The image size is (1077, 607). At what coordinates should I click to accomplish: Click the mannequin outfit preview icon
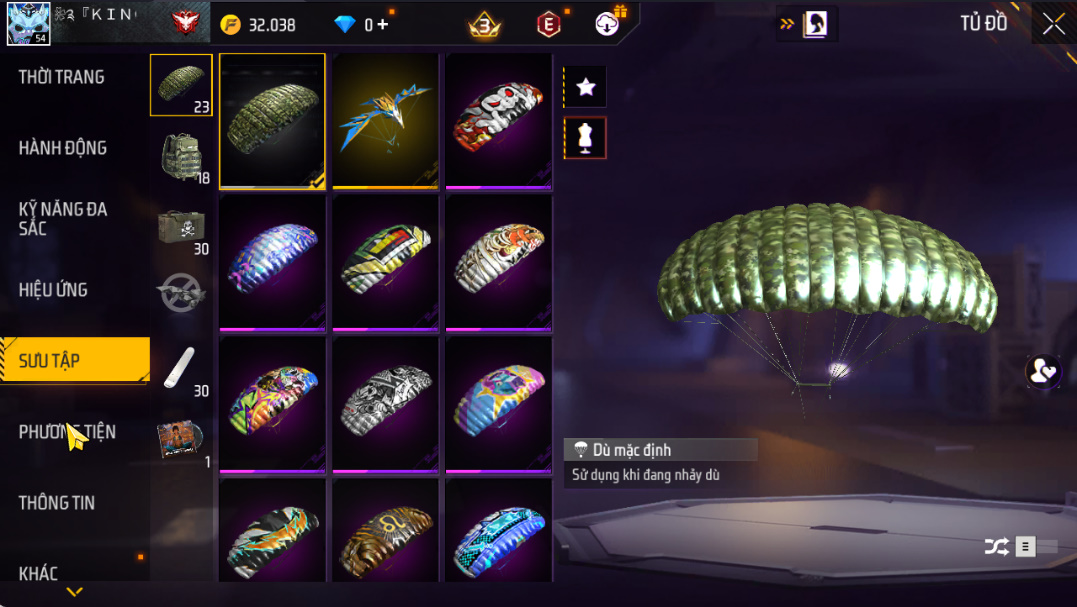point(585,138)
